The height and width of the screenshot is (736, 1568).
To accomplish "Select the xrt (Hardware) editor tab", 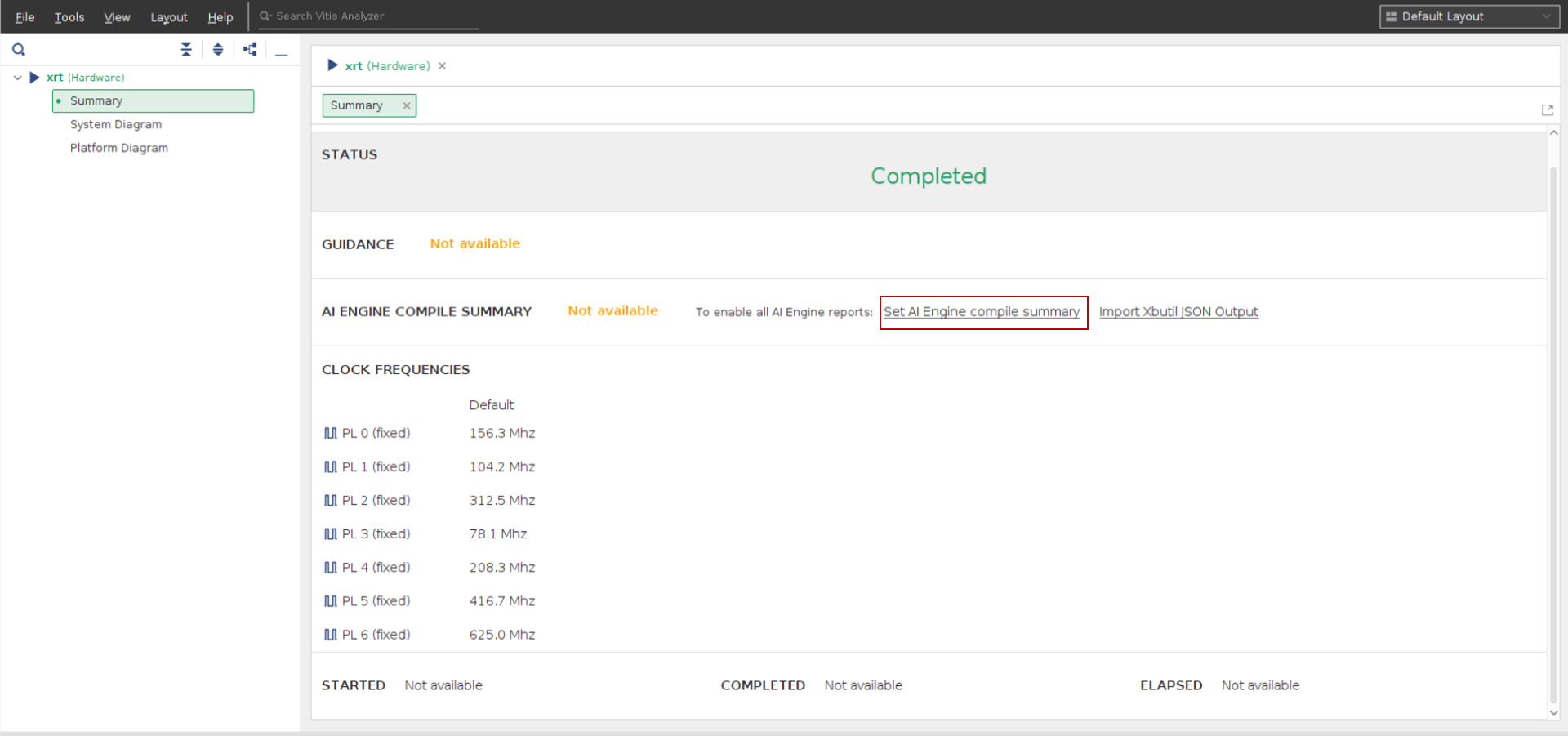I will click(387, 66).
